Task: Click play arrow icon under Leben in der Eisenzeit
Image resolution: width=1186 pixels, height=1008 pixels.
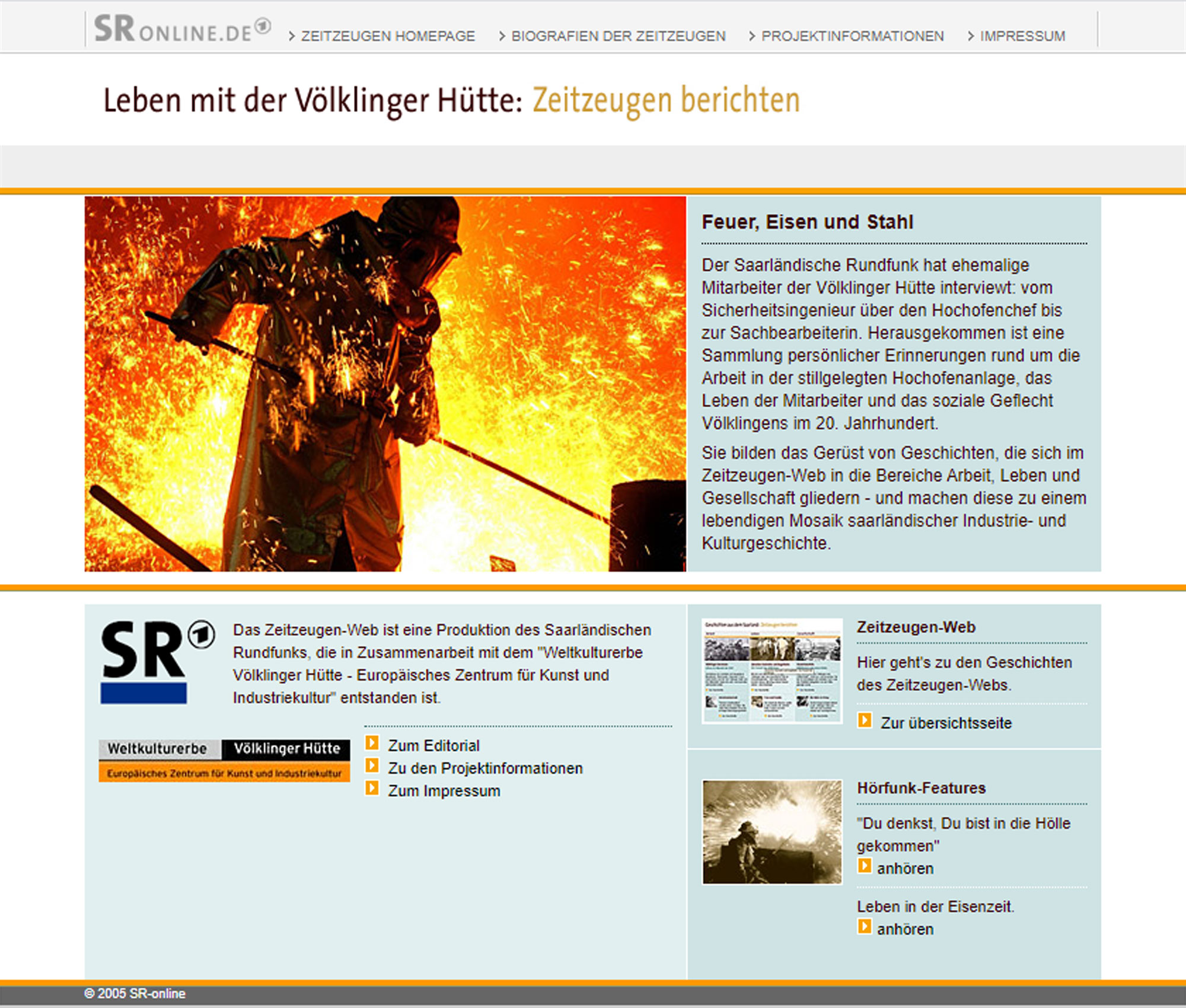Action: tap(865, 927)
